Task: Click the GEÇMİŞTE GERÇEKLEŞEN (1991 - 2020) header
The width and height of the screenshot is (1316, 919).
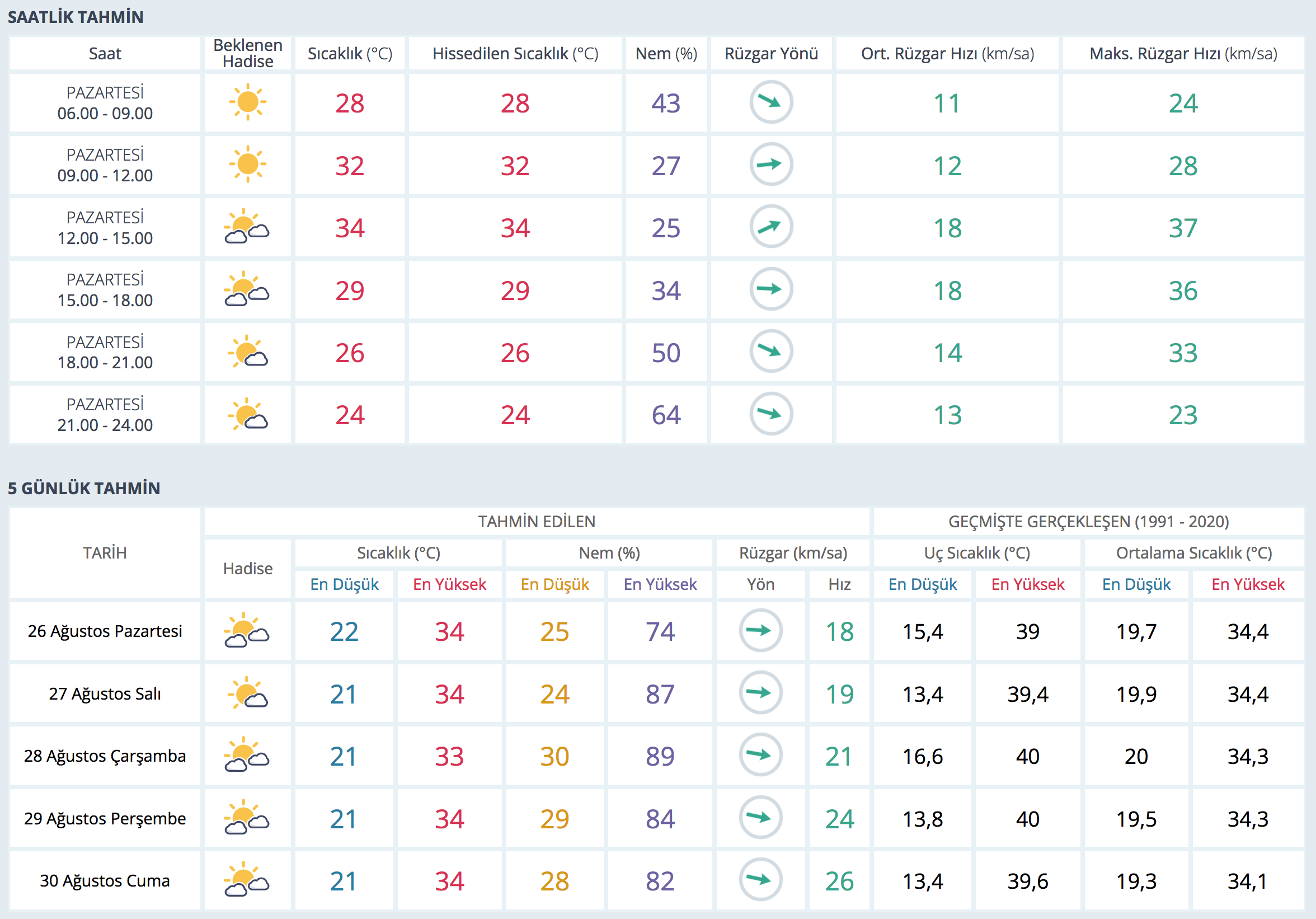Action: (x=1088, y=522)
